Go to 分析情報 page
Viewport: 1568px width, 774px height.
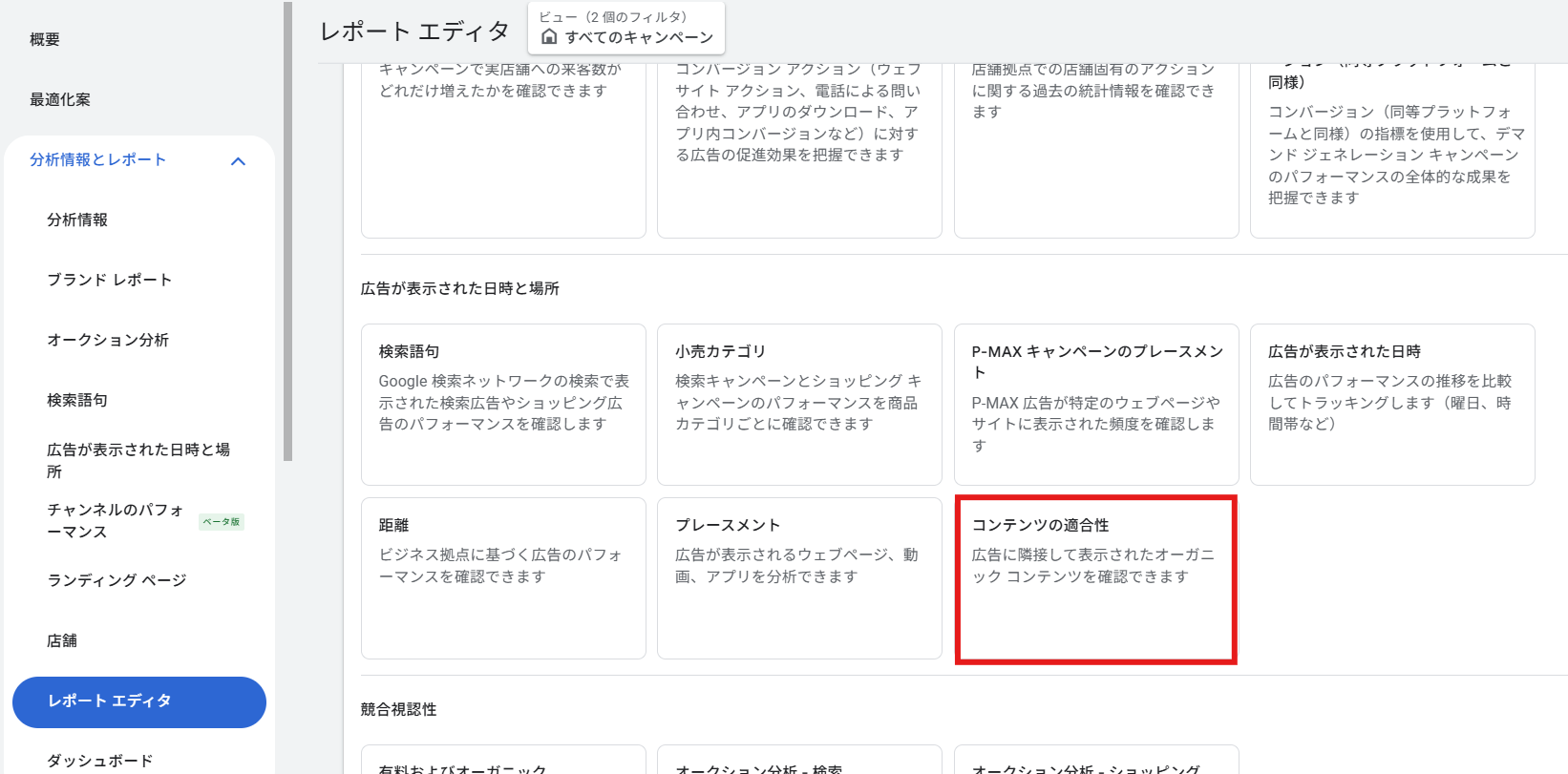pyautogui.click(x=77, y=220)
